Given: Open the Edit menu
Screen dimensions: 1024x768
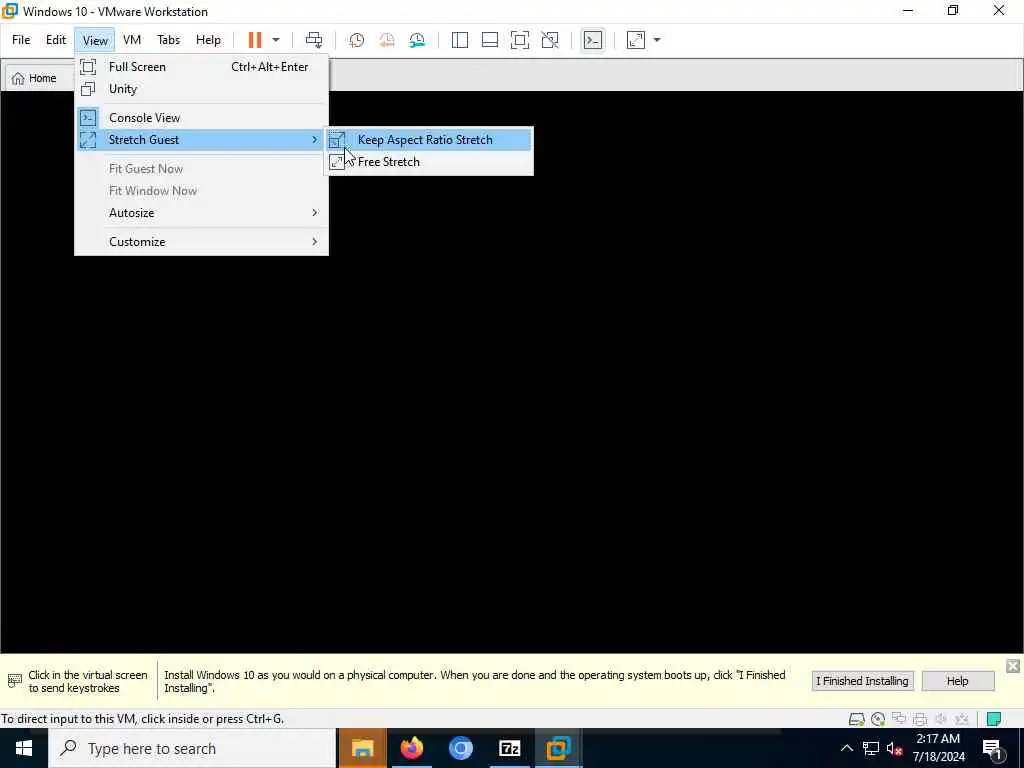Looking at the screenshot, I should click(56, 40).
